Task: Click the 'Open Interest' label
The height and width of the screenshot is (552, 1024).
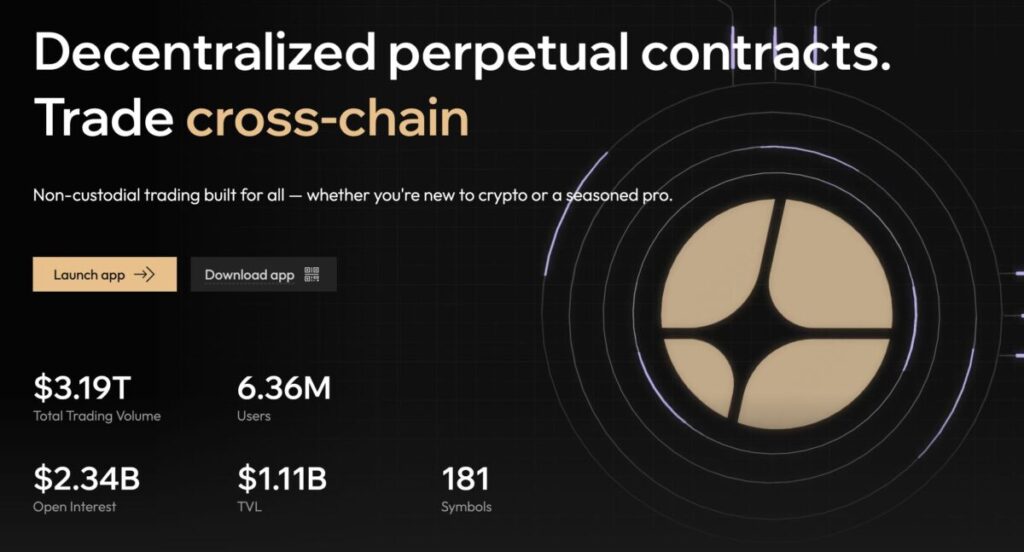Action: pos(75,507)
